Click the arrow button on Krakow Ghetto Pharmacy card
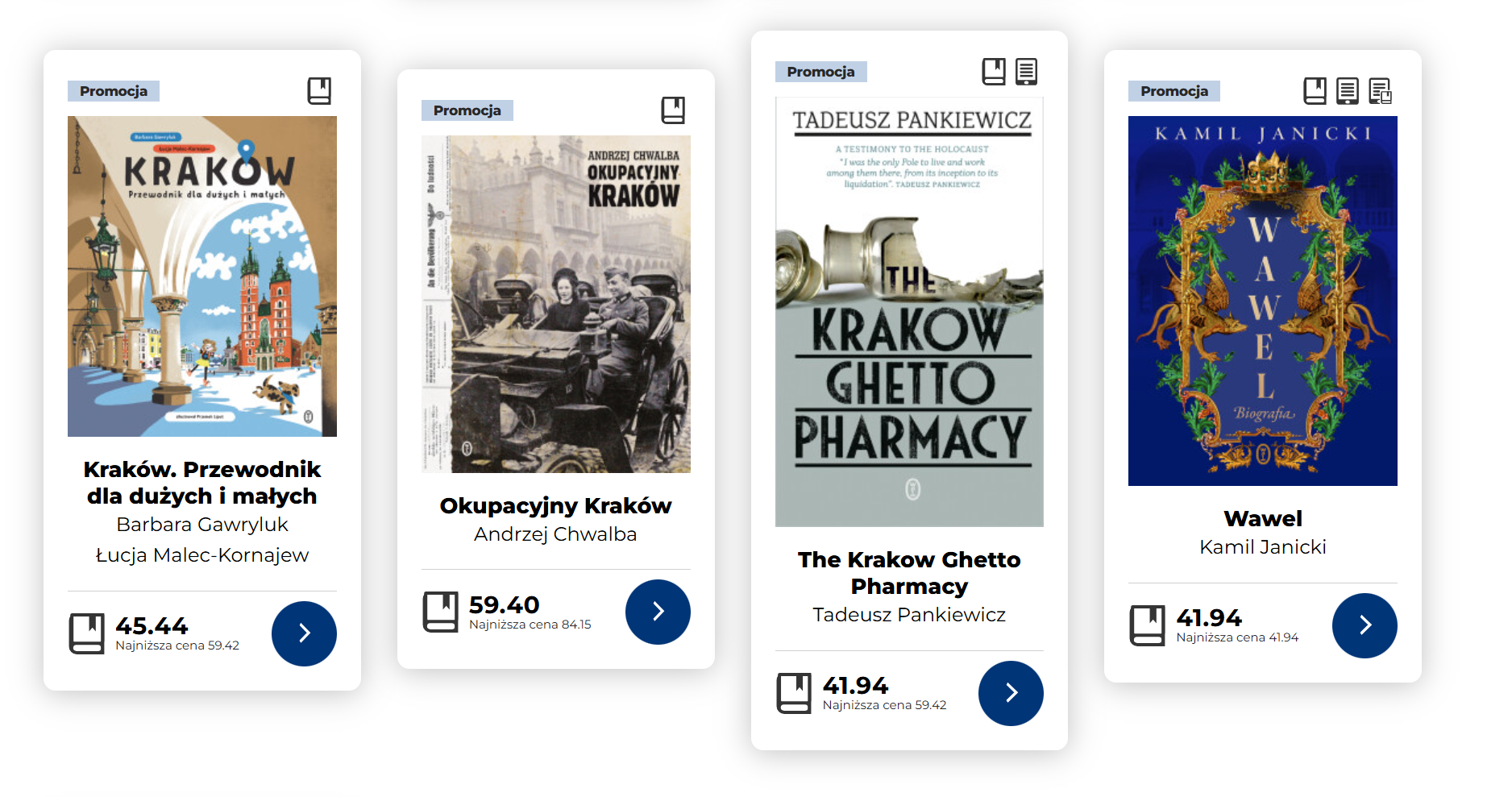1512x797 pixels. pyautogui.click(x=1011, y=693)
